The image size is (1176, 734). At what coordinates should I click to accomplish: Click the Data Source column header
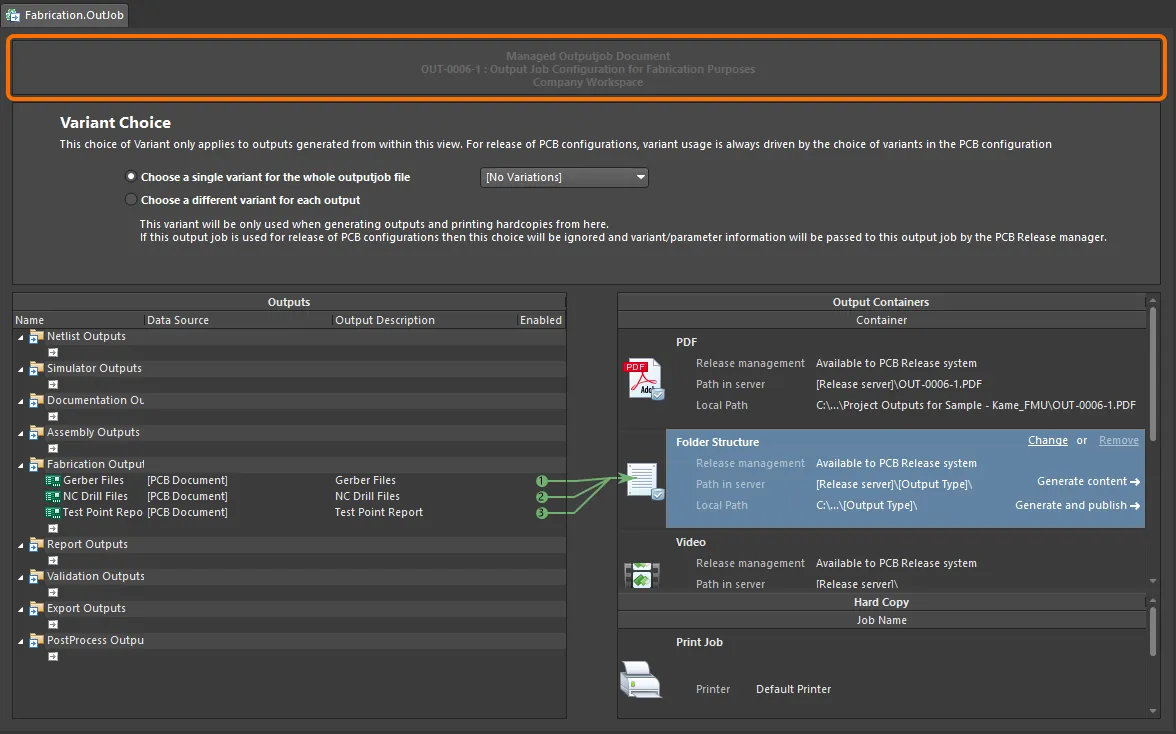point(178,320)
